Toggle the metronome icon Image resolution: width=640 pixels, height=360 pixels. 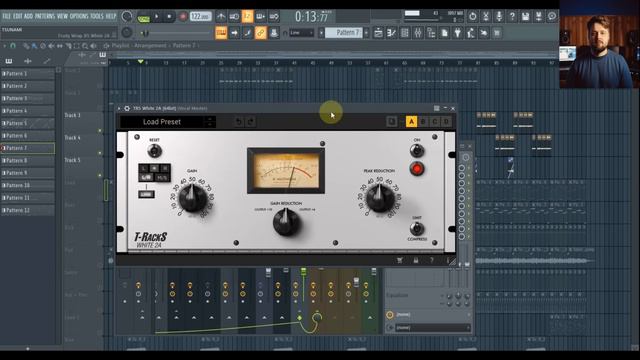click(221, 17)
